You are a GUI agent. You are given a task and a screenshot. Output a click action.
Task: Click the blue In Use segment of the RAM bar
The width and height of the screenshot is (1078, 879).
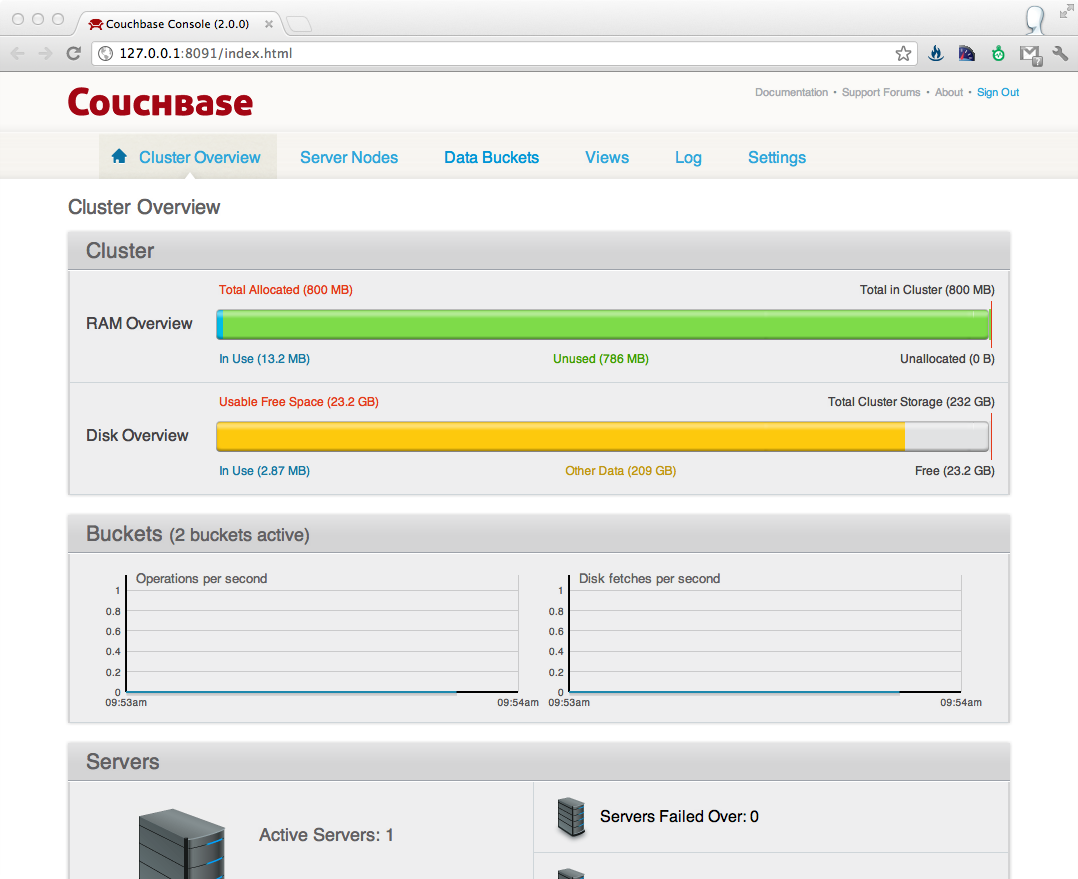(x=219, y=324)
